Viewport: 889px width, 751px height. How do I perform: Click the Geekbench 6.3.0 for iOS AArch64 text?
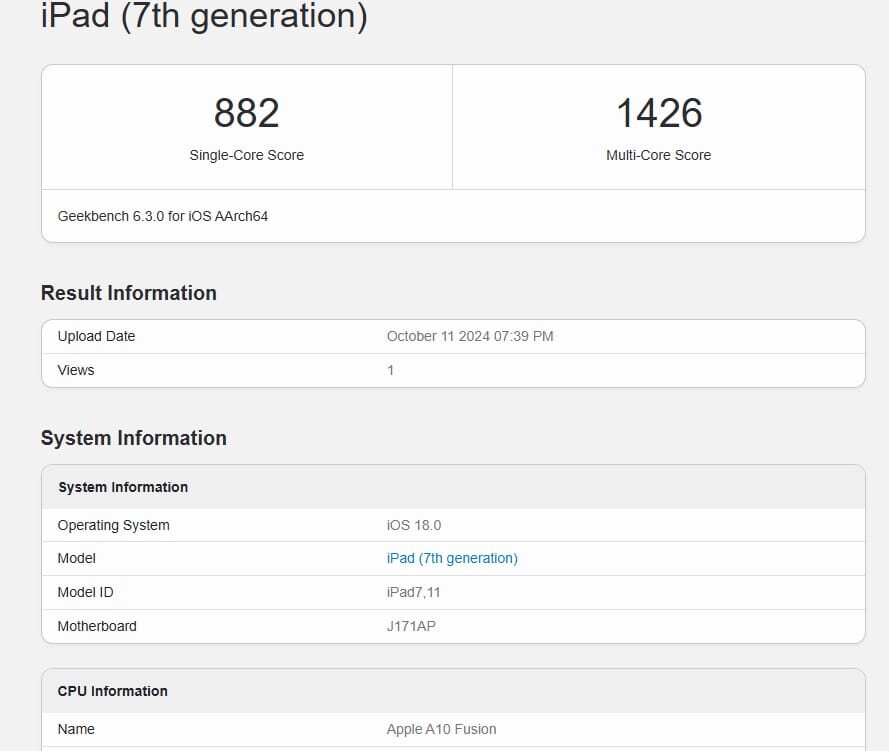[163, 217]
